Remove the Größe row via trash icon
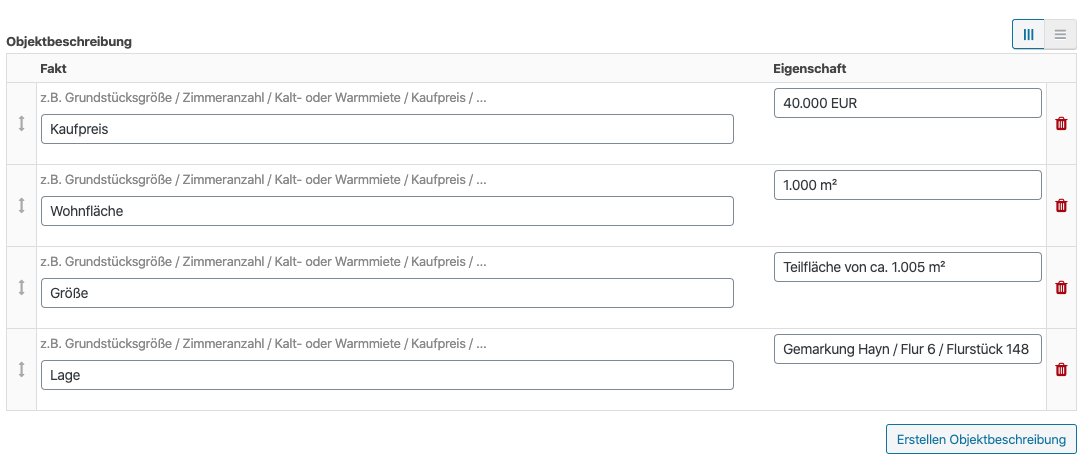 click(x=1061, y=288)
